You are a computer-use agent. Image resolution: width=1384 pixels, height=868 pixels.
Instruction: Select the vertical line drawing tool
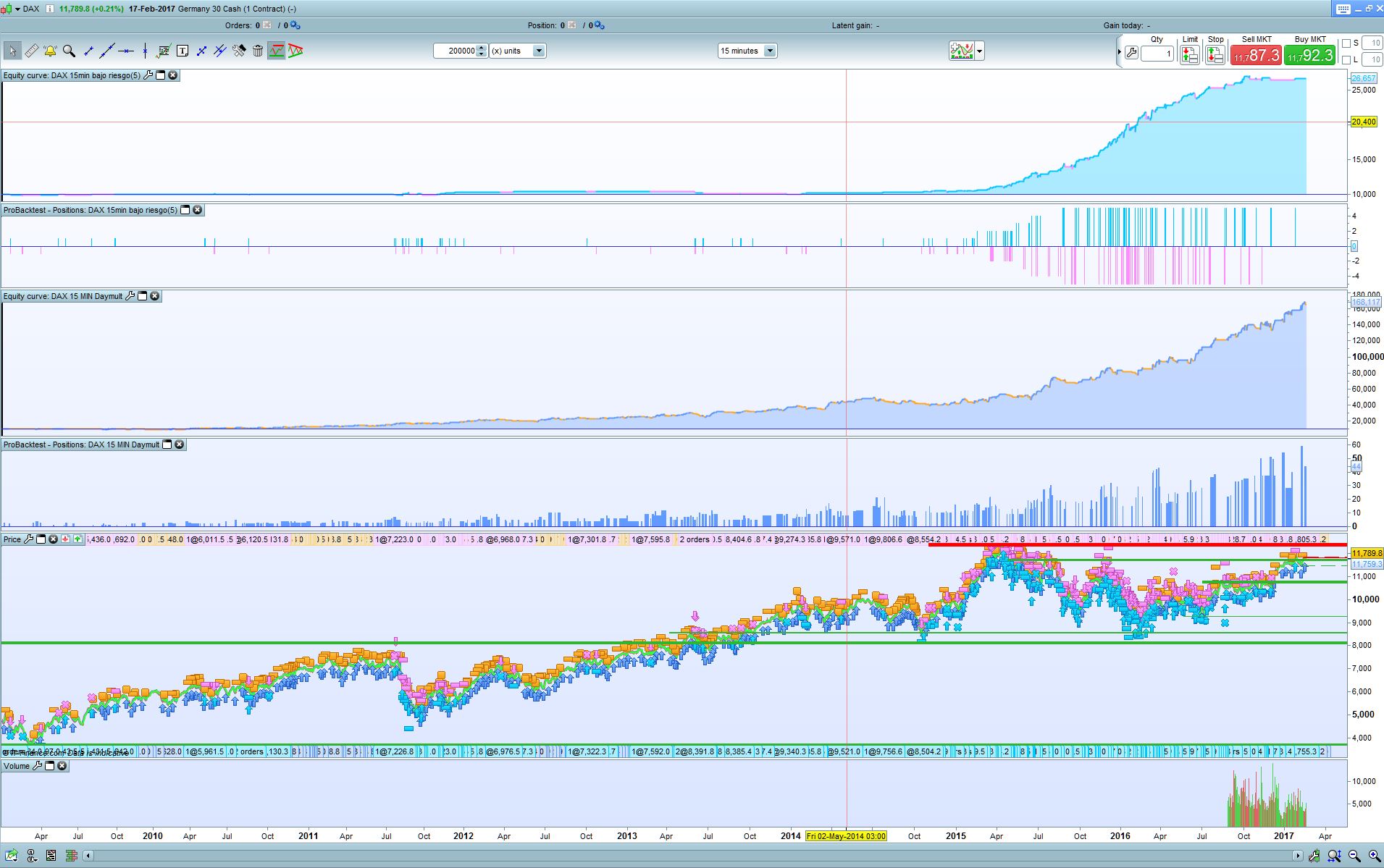[145, 51]
